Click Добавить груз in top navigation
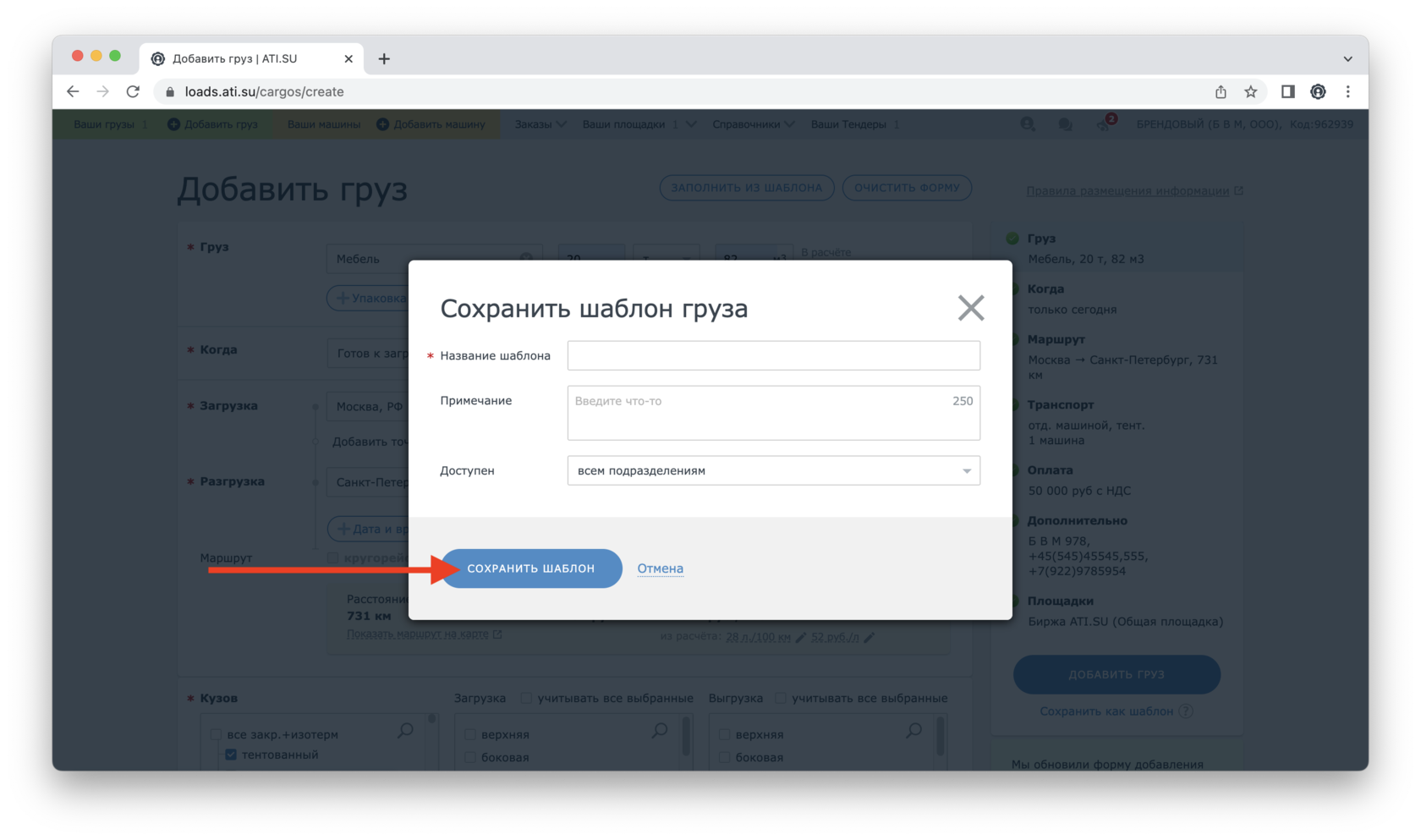Image resolution: width=1421 pixels, height=840 pixels. 213,124
